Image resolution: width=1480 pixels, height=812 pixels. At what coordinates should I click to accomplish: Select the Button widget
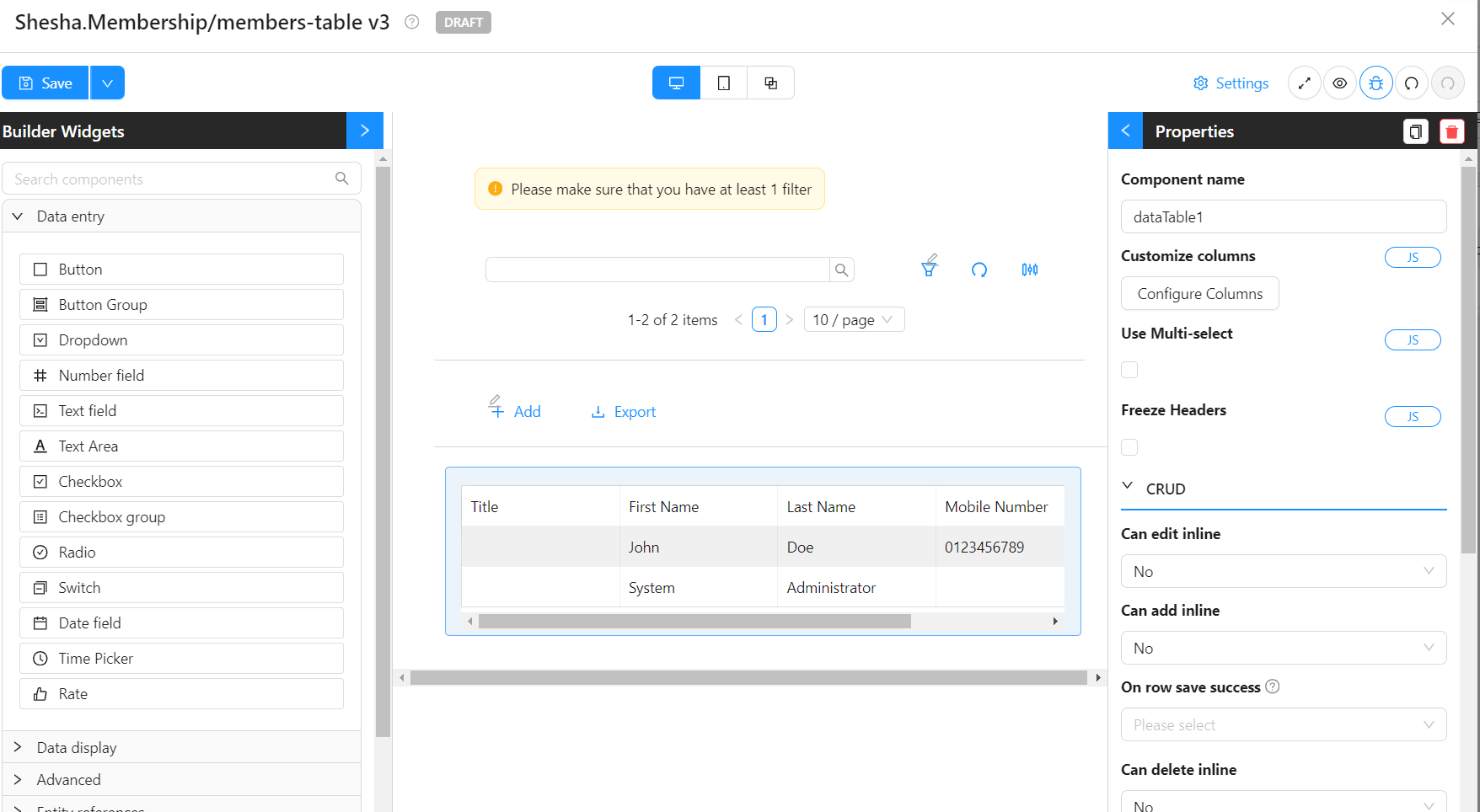(x=181, y=270)
